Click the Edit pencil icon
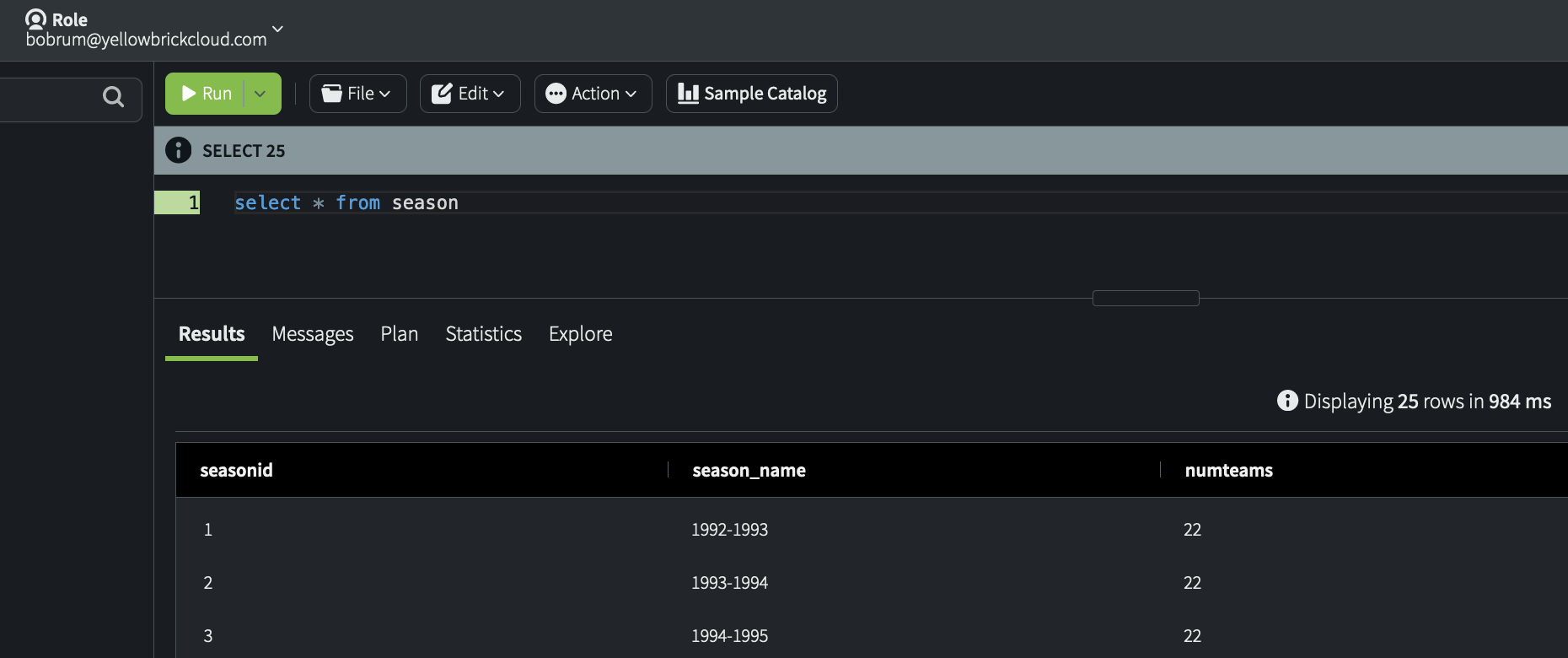 (x=442, y=94)
